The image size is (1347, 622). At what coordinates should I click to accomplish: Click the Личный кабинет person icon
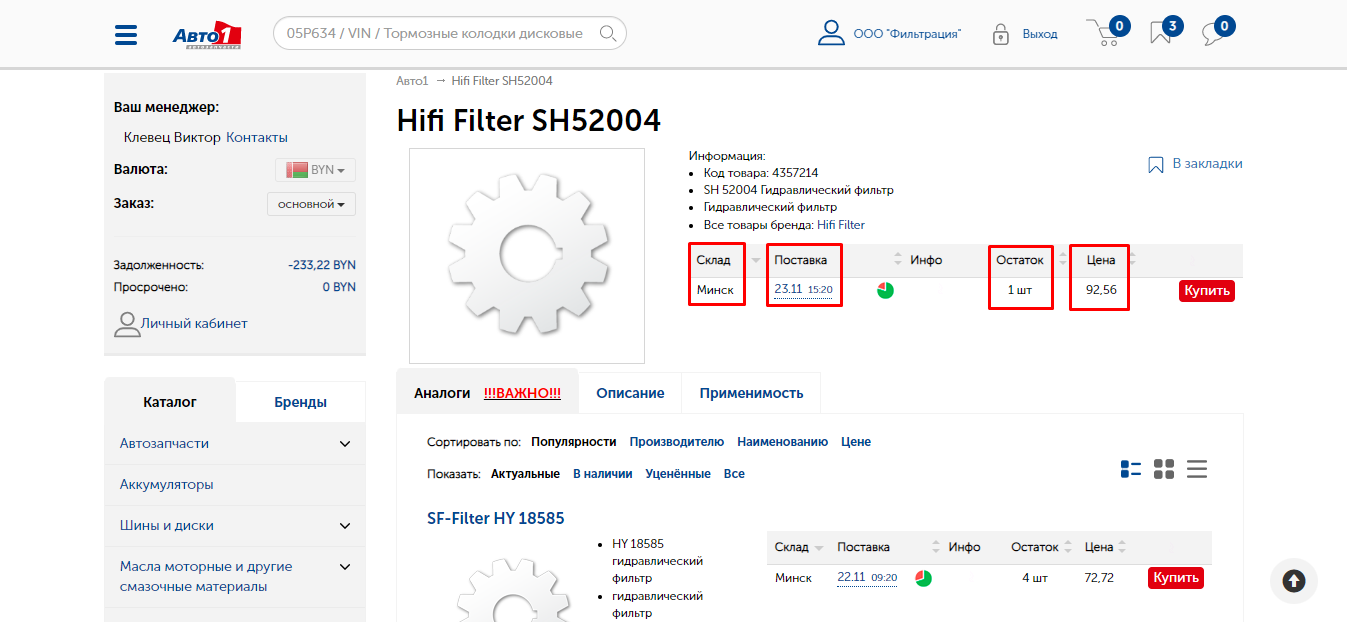click(x=126, y=324)
